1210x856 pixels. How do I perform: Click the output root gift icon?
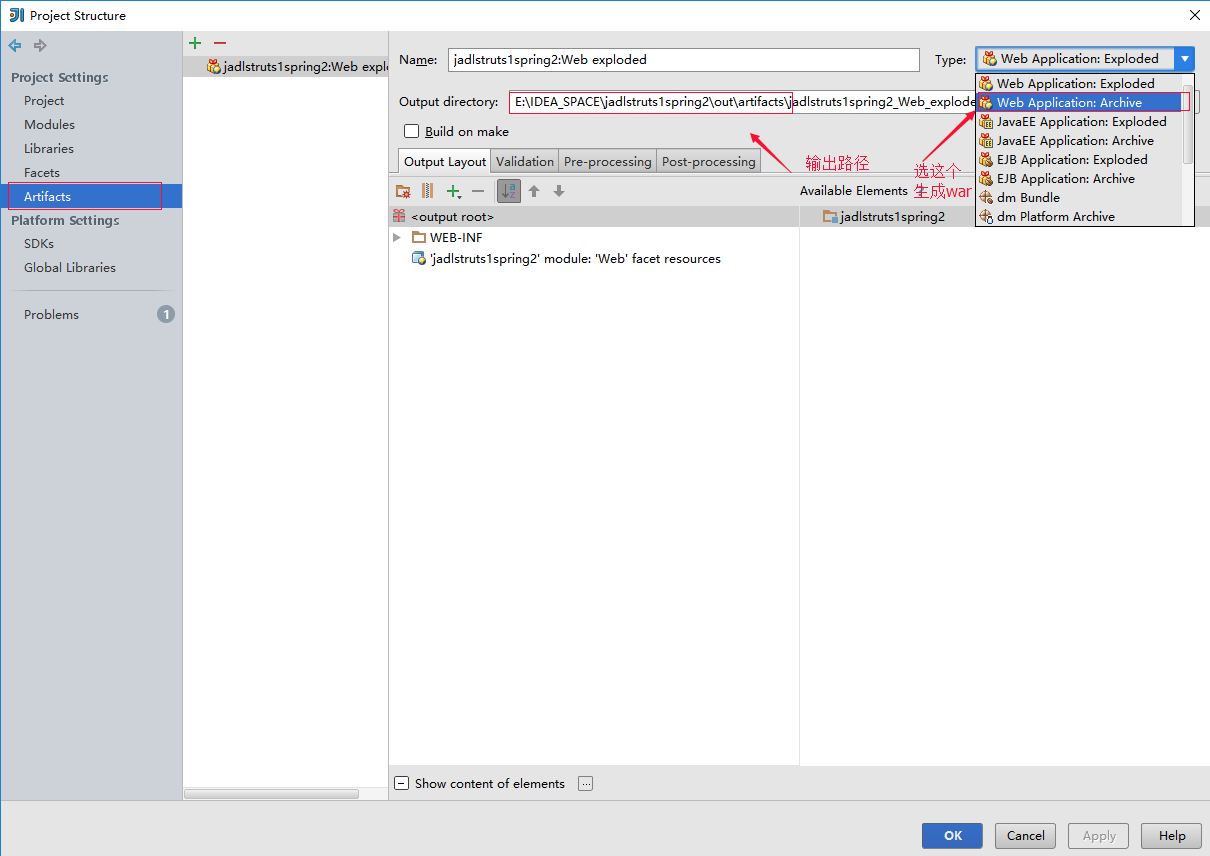tap(399, 216)
